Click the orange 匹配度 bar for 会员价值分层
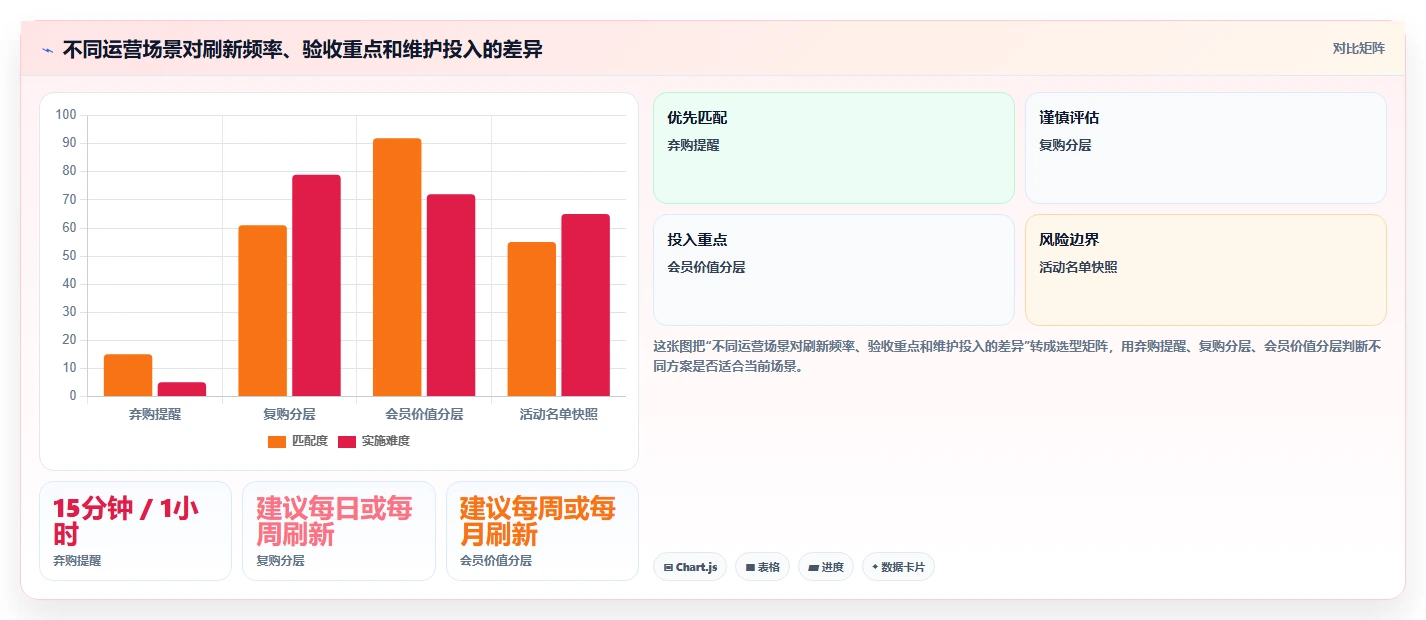The image size is (1426, 620). (x=397, y=267)
